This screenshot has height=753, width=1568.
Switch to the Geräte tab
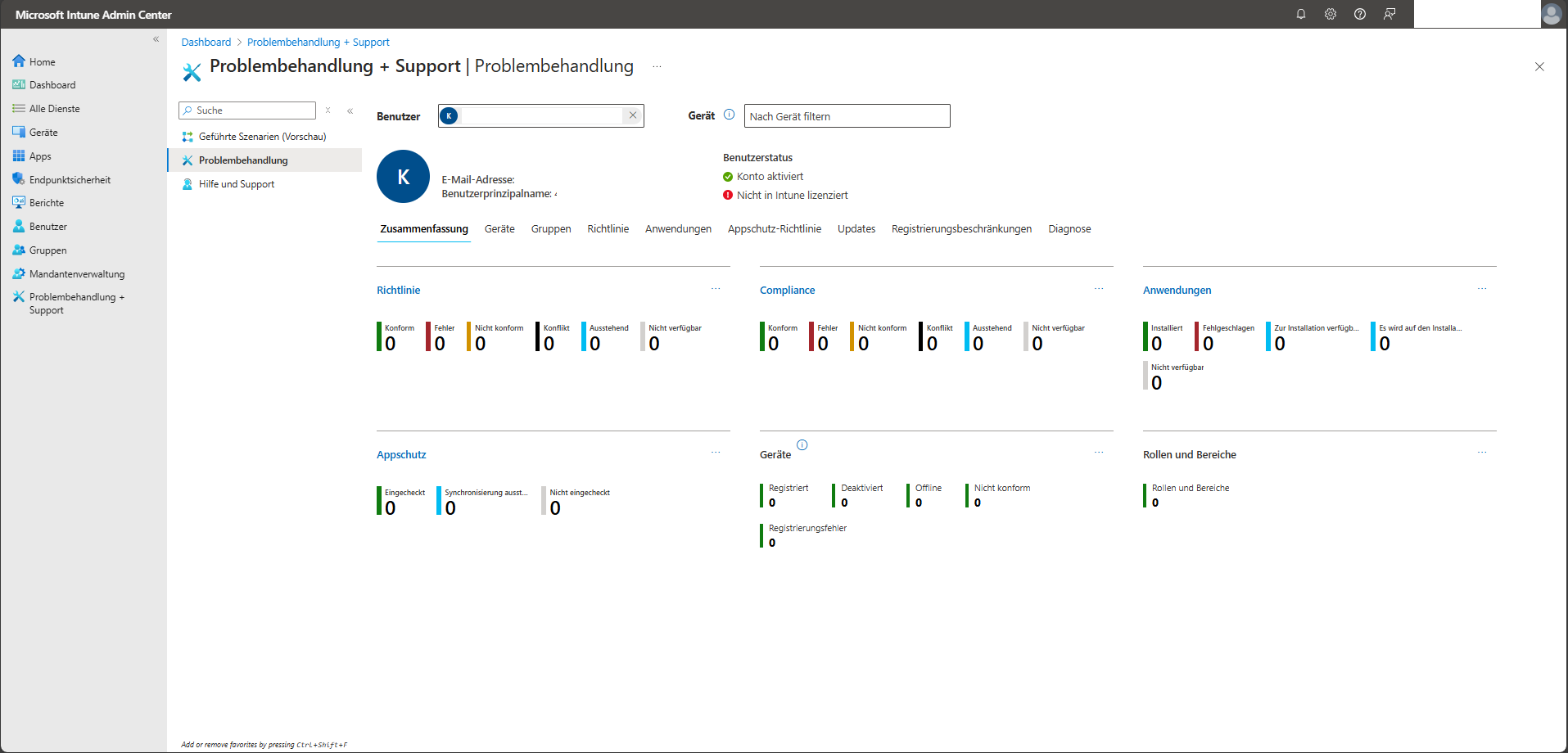tap(499, 229)
